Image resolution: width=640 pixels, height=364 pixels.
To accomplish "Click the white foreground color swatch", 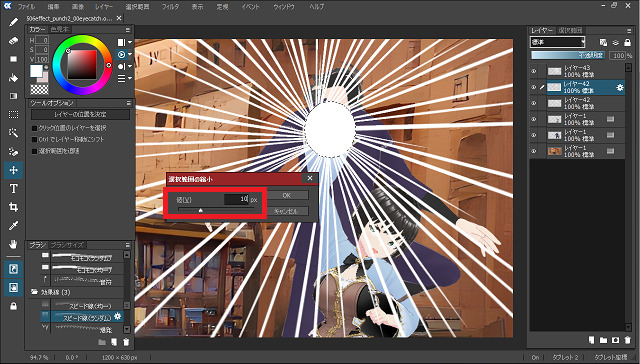I will click(x=36, y=71).
